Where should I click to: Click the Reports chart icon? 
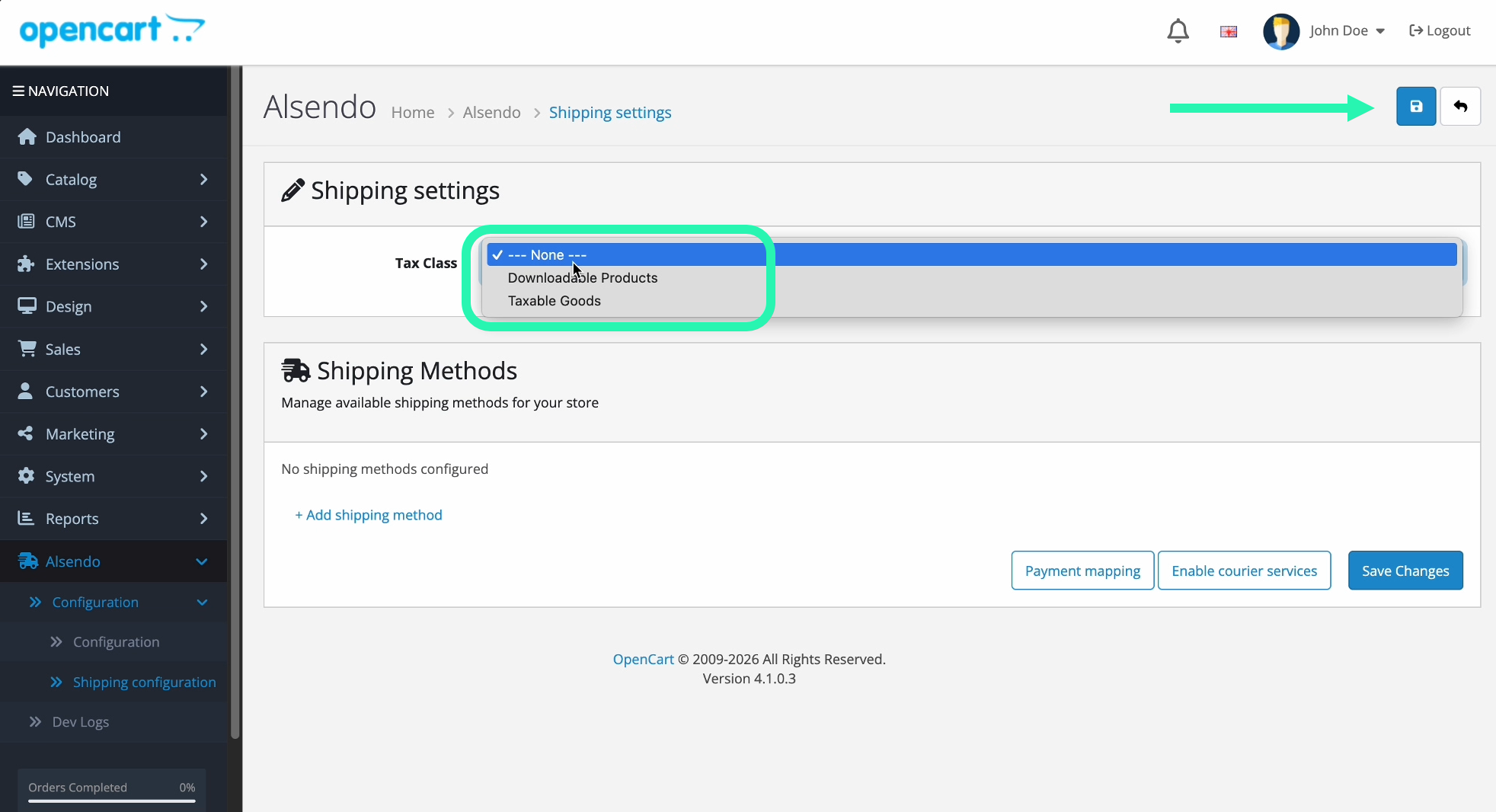coord(26,518)
